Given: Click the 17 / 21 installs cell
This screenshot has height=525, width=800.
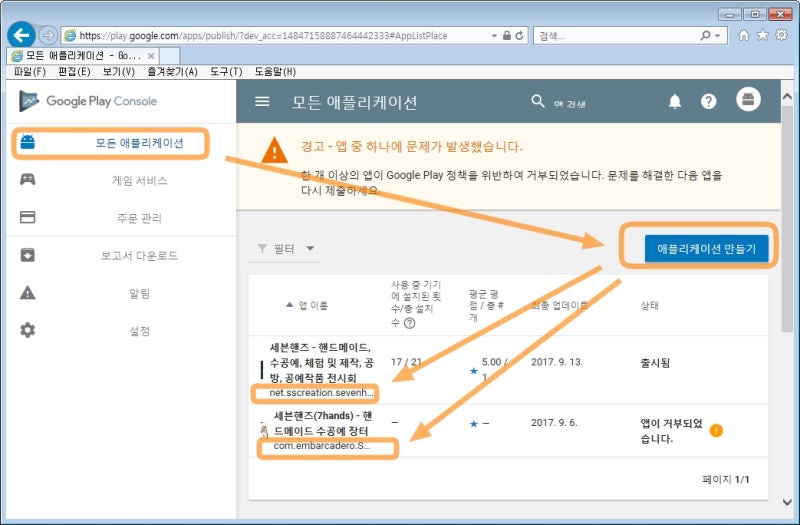Looking at the screenshot, I should pyautogui.click(x=406, y=362).
